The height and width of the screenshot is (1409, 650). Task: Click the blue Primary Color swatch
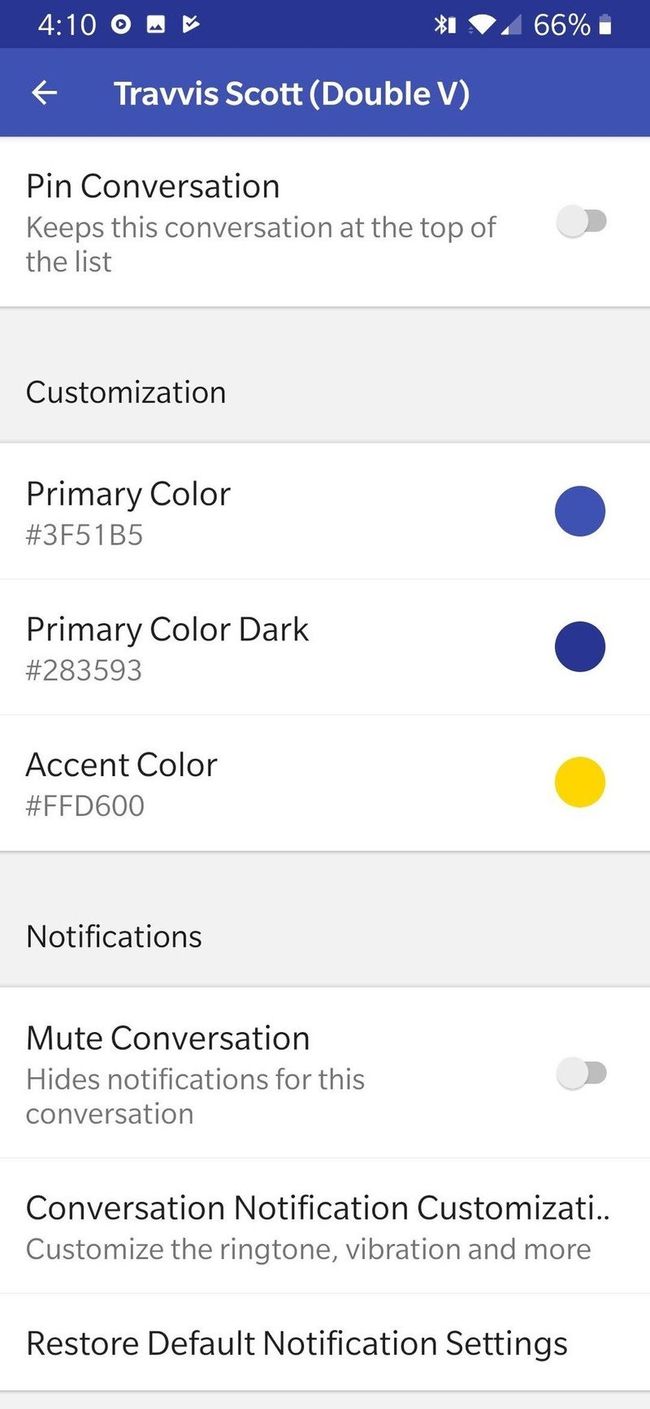tap(580, 511)
